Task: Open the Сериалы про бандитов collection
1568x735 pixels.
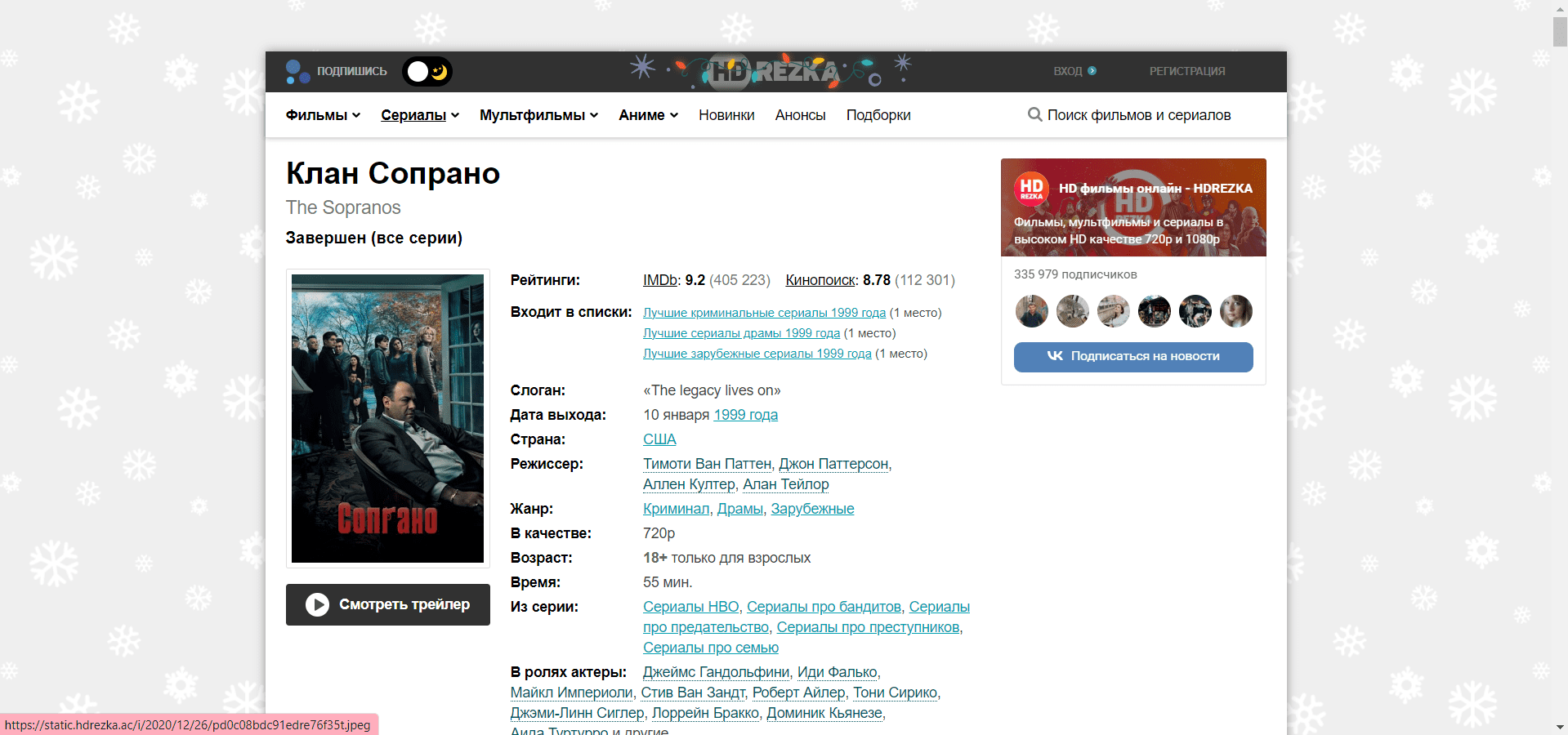Action: pyautogui.click(x=824, y=607)
